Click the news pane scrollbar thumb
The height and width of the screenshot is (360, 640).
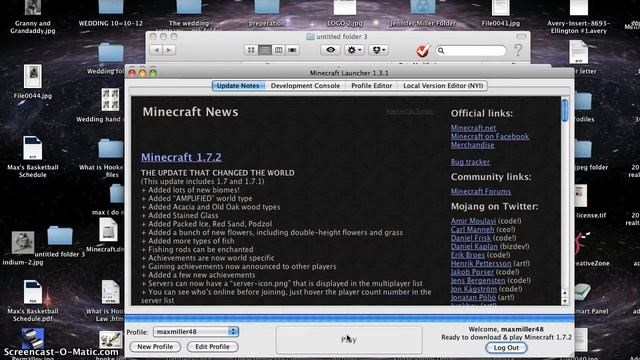(x=564, y=110)
